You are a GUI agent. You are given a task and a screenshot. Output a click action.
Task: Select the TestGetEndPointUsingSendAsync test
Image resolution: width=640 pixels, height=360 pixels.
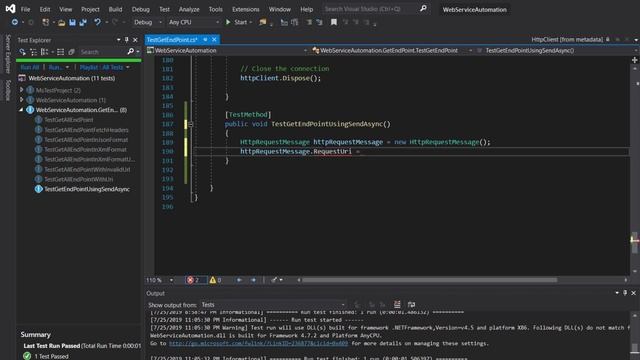pos(87,189)
